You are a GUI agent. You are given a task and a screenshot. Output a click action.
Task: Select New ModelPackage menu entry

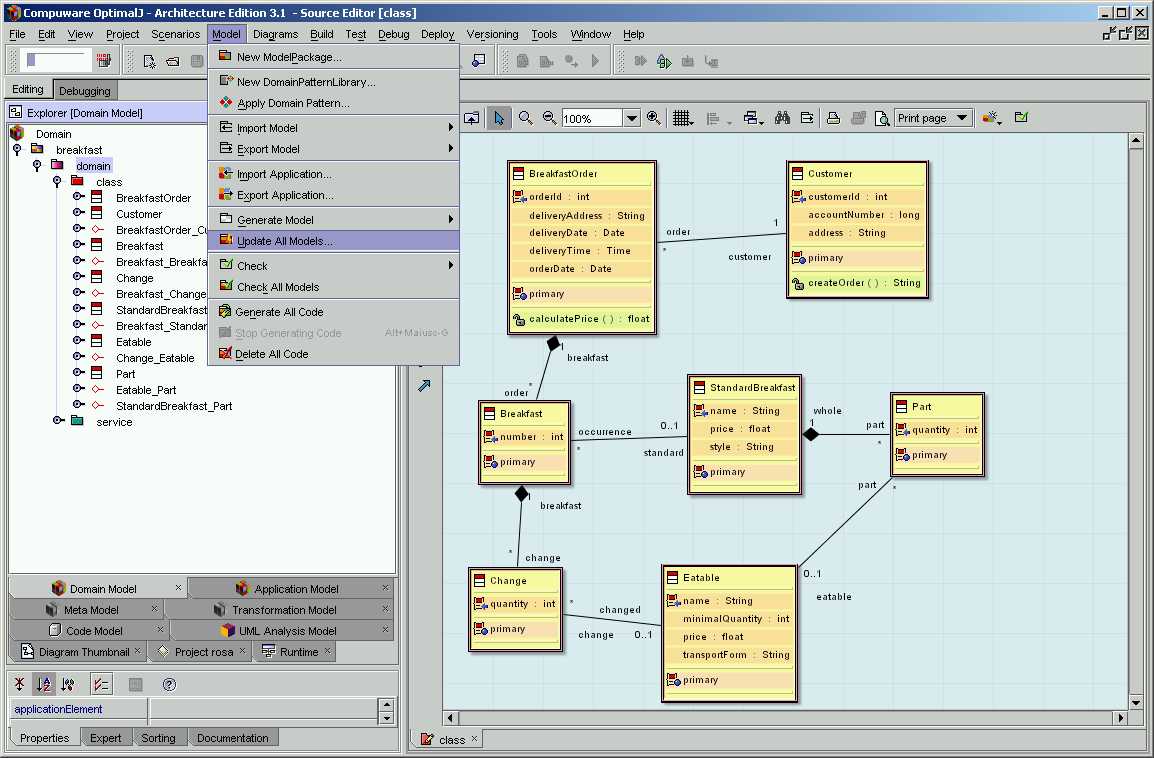coord(334,57)
